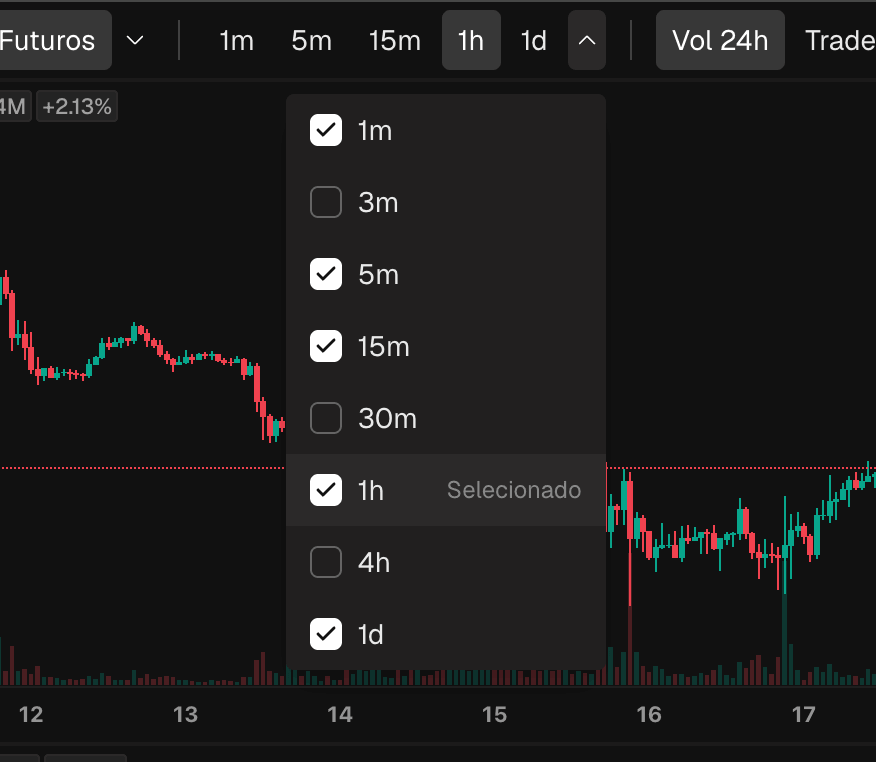This screenshot has height=762, width=876.
Task: Uncheck the 5m interval checkbox
Action: click(326, 274)
